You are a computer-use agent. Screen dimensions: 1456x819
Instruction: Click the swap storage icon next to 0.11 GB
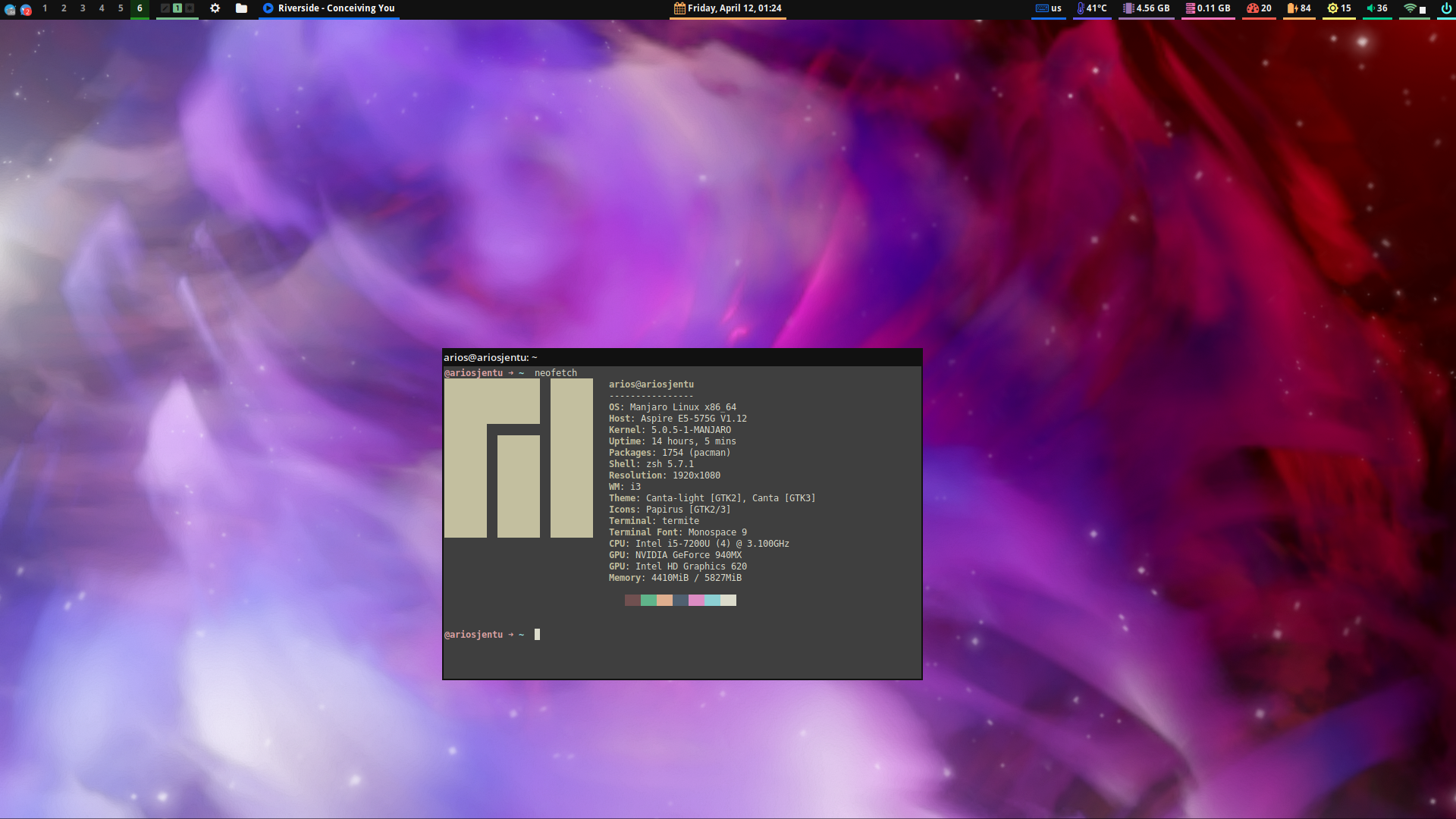pyautogui.click(x=1191, y=8)
